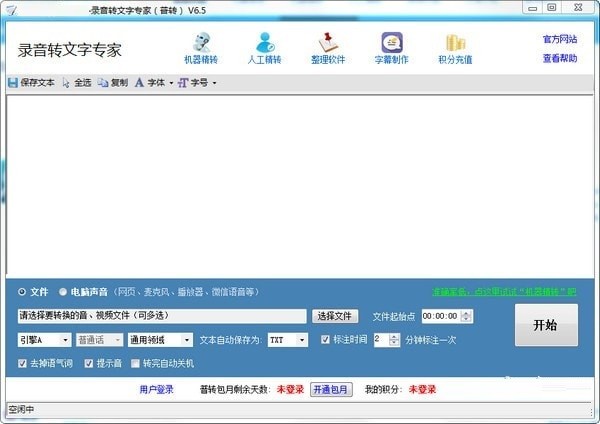Click the 分钟标注一次 label

431,340
